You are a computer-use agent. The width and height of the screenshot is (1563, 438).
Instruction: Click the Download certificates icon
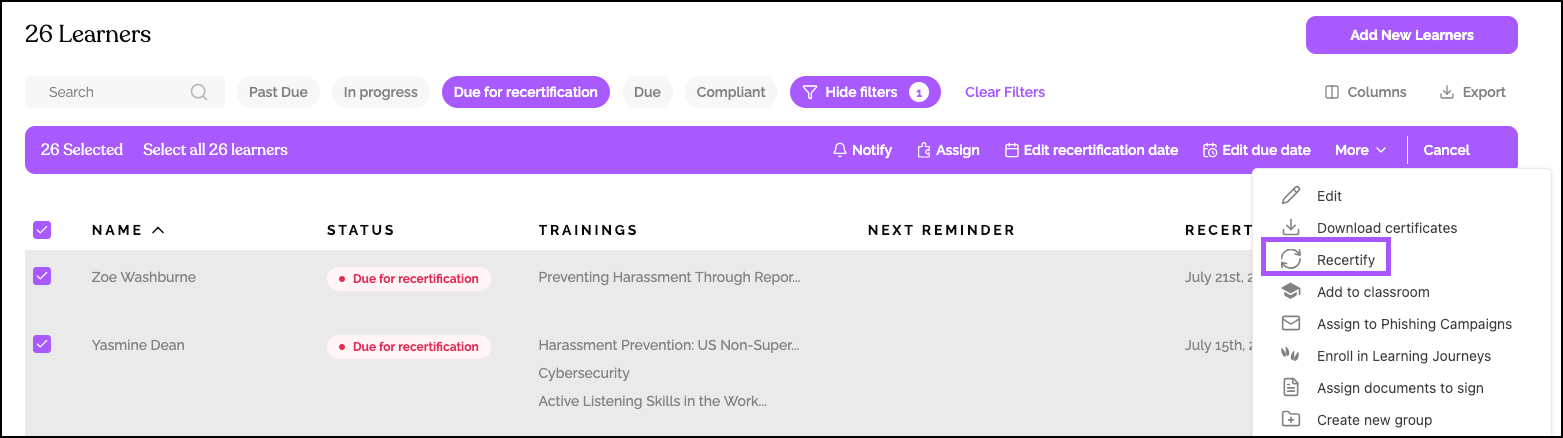[1291, 228]
